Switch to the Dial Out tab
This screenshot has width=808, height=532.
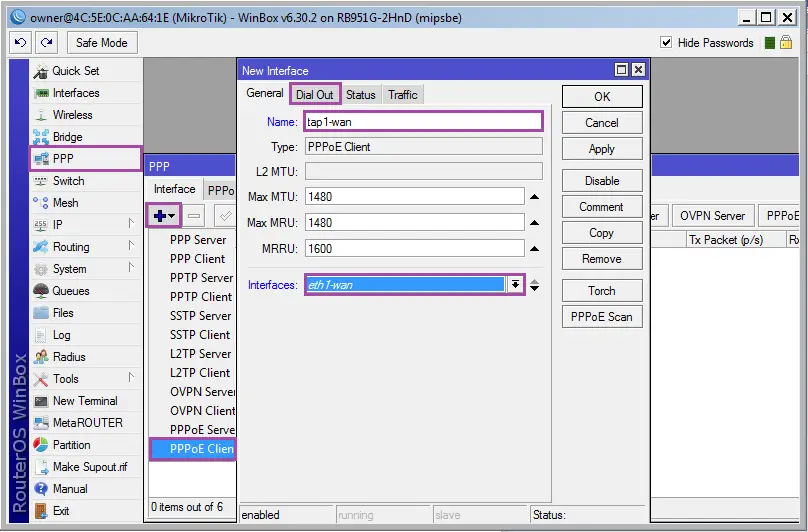(315, 95)
